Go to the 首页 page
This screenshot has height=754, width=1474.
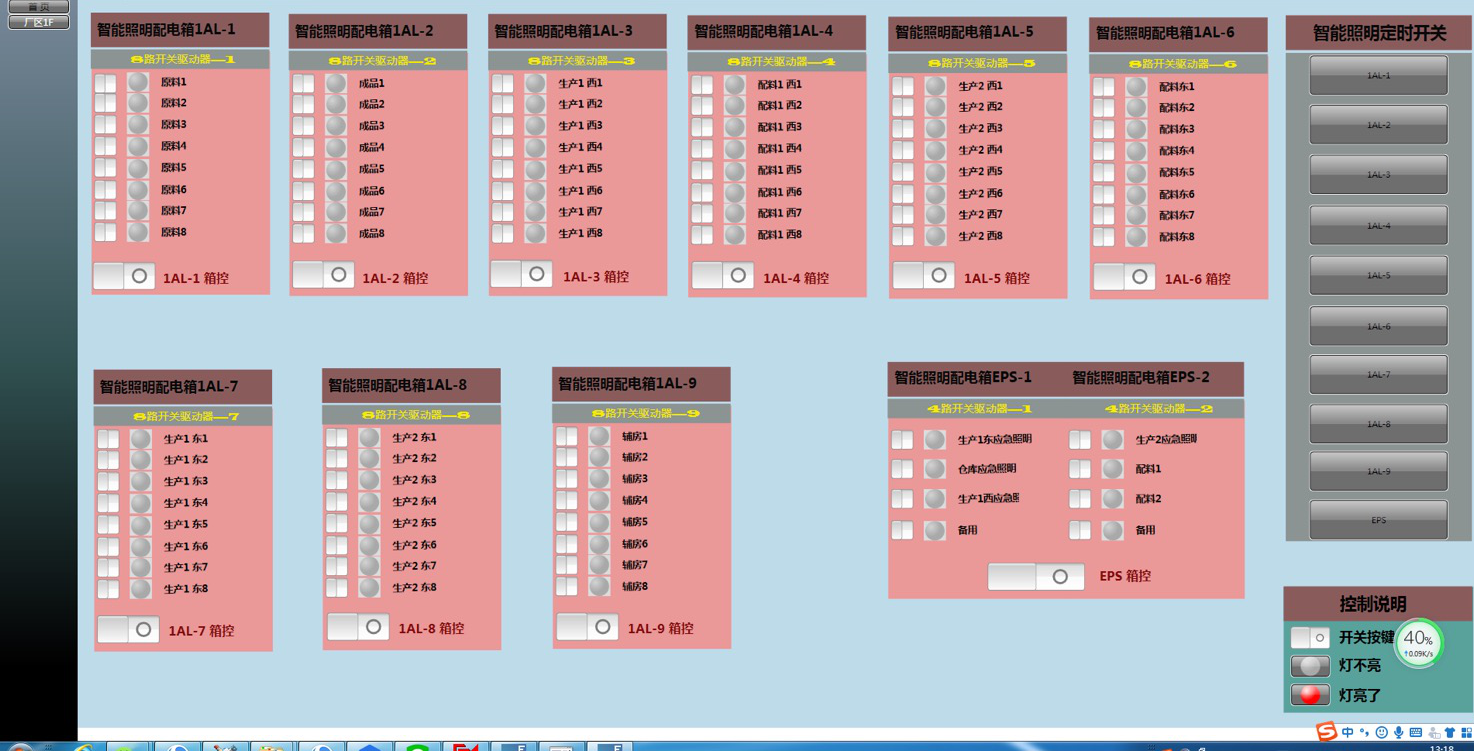point(38,6)
